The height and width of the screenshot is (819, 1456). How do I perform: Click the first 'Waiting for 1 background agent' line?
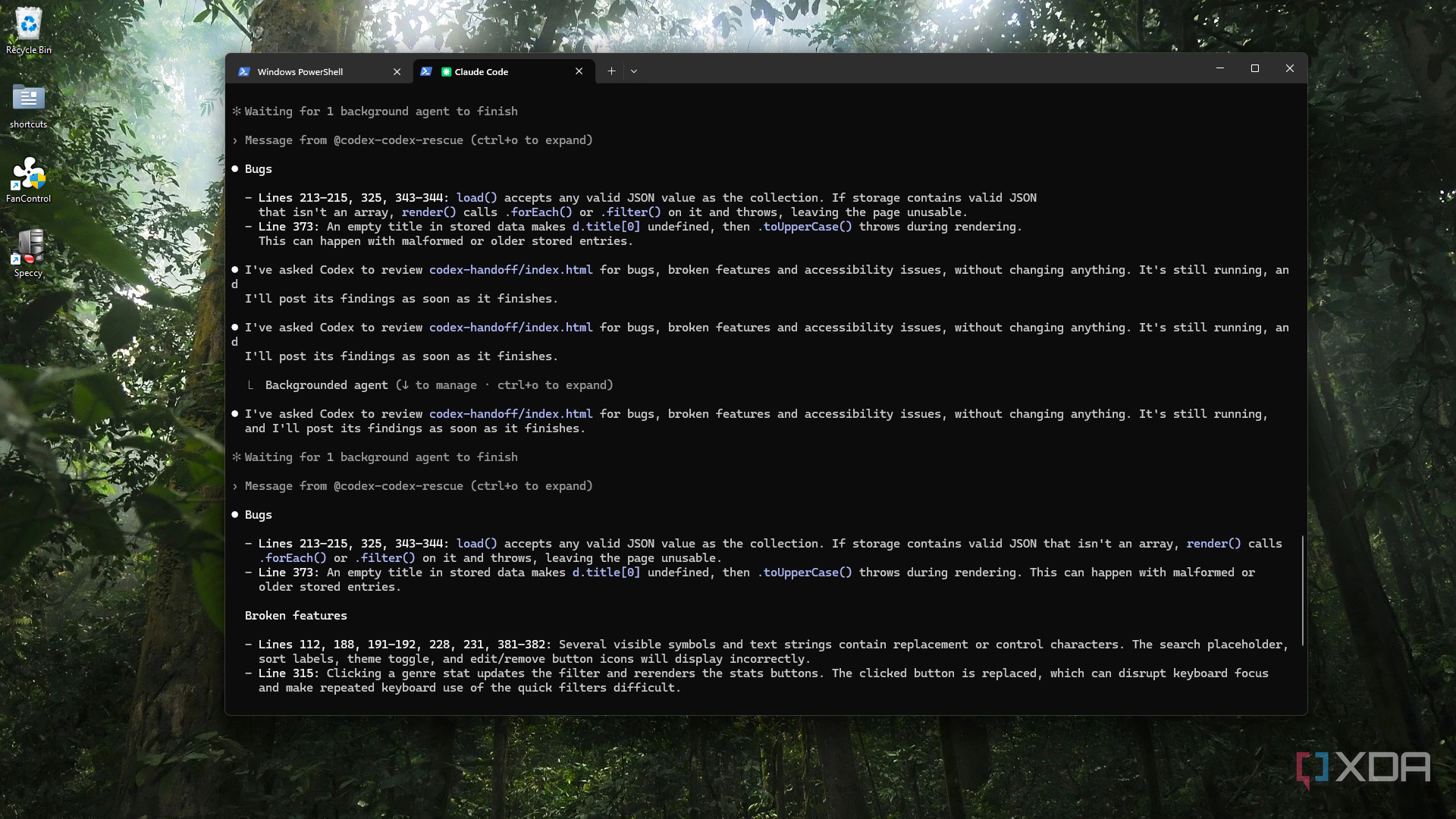pos(375,111)
